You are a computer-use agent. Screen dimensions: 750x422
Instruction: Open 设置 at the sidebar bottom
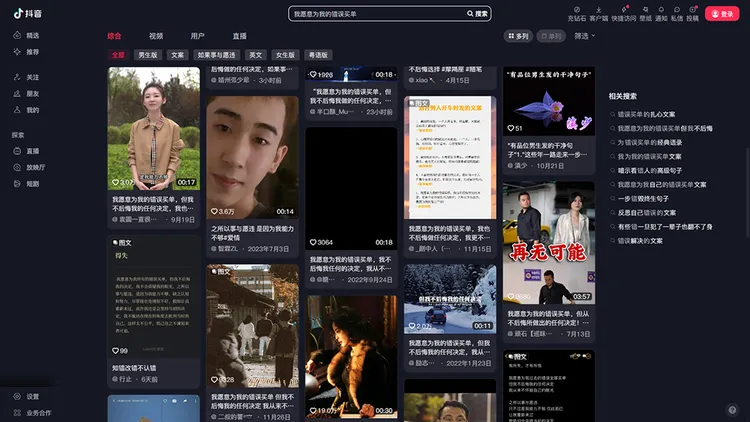[x=26, y=396]
